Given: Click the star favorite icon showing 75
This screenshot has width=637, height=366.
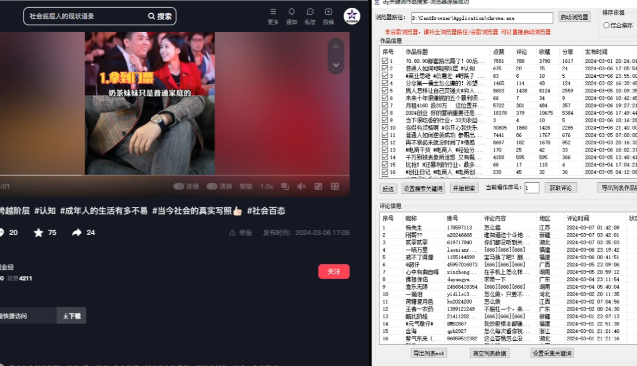Looking at the screenshot, I should 39,233.
